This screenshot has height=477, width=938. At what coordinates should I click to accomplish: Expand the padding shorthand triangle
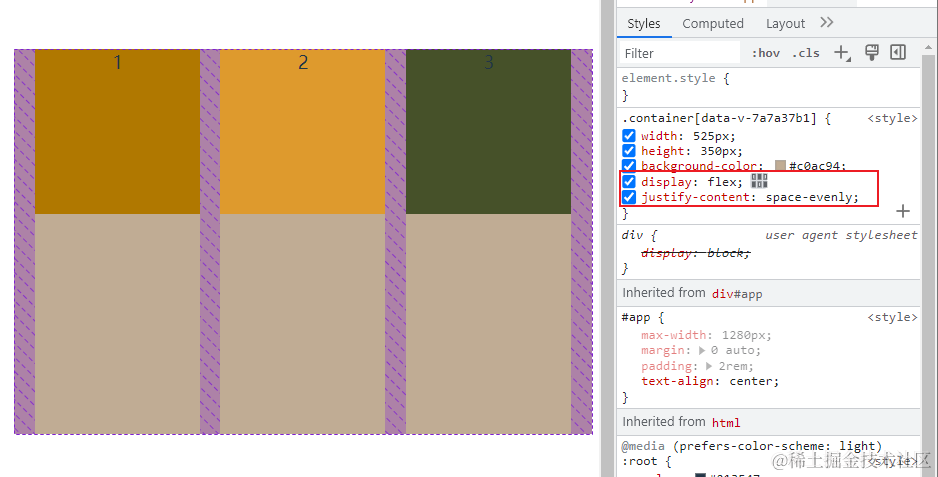709,366
